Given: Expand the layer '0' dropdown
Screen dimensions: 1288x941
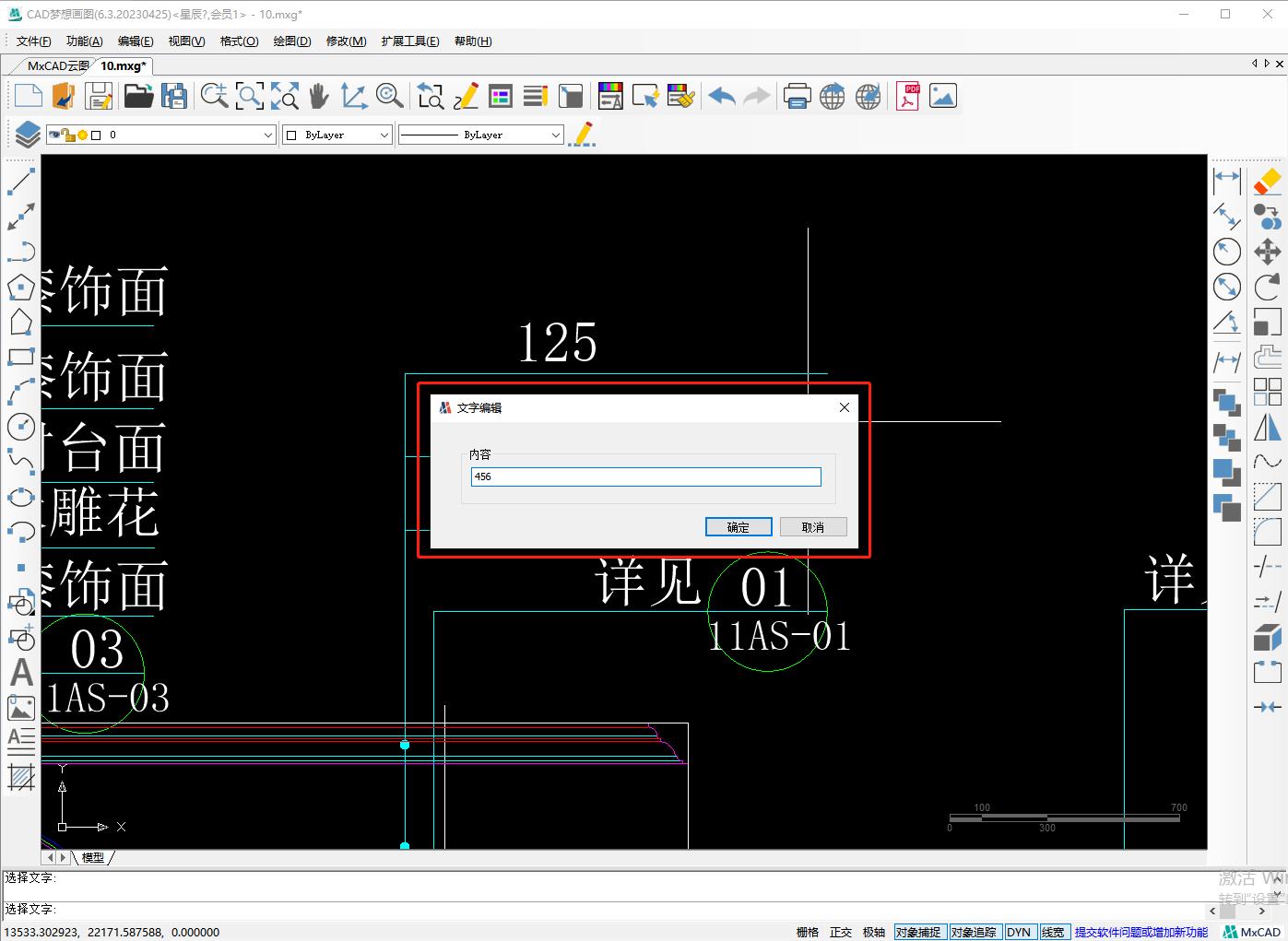Looking at the screenshot, I should pyautogui.click(x=267, y=135).
